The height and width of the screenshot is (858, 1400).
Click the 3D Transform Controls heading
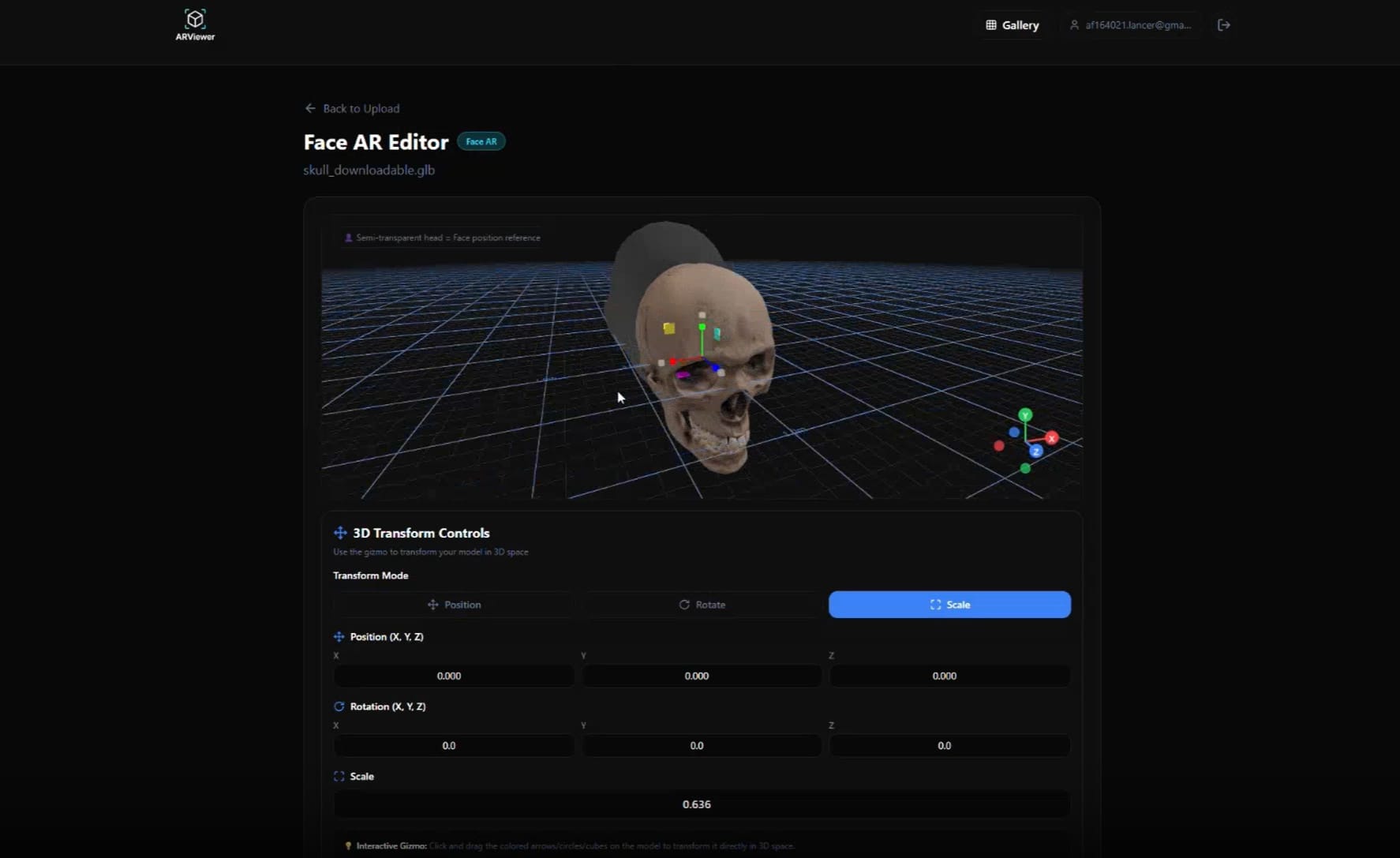coord(421,533)
